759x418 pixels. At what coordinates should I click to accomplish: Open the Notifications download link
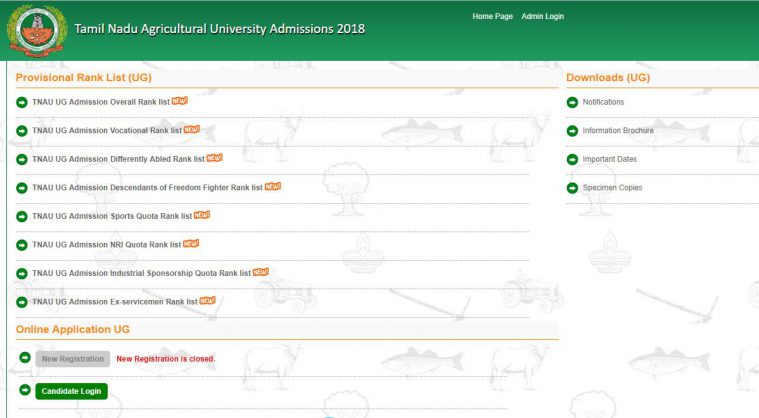coord(603,102)
